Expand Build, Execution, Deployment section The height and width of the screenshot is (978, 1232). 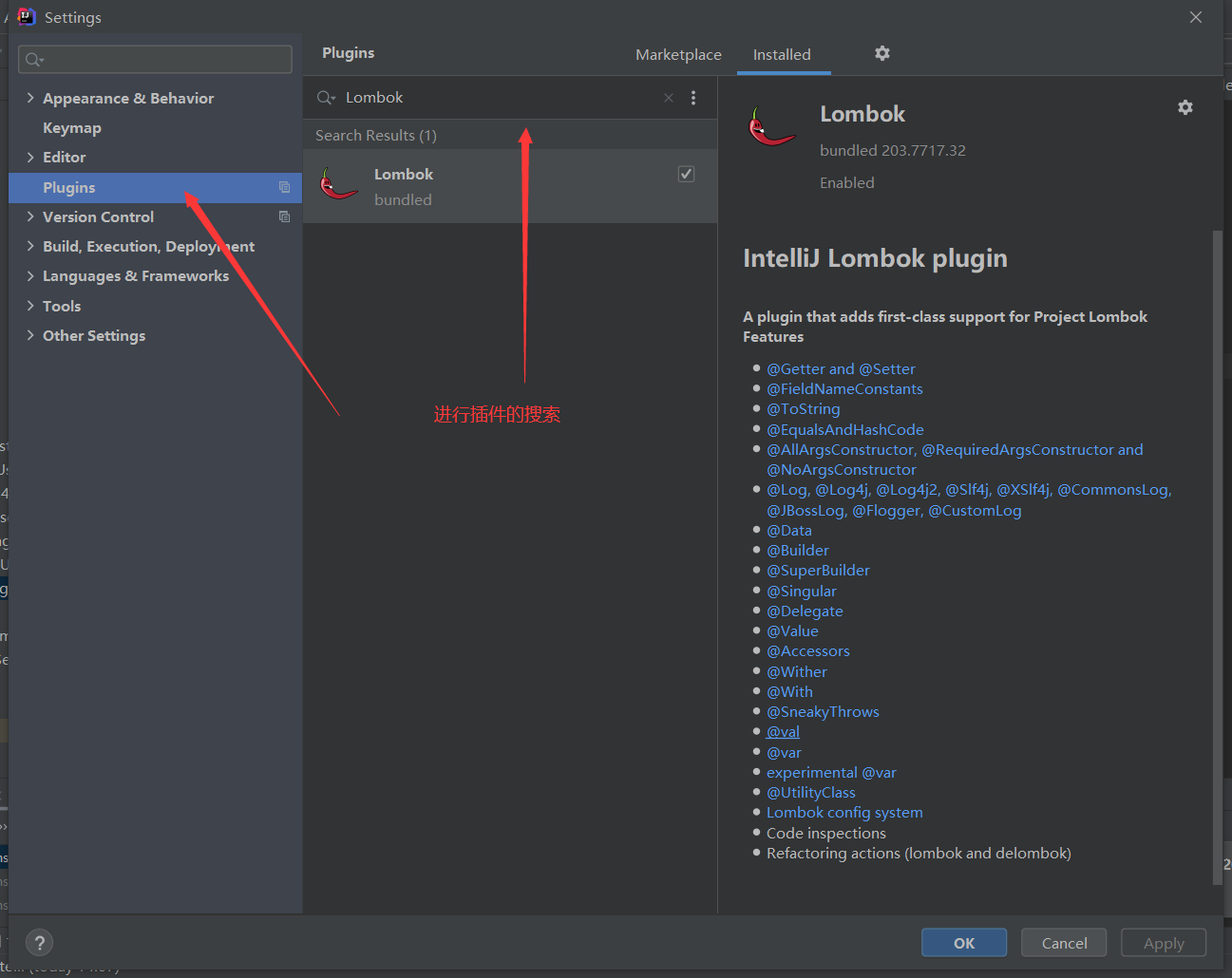pyautogui.click(x=30, y=246)
